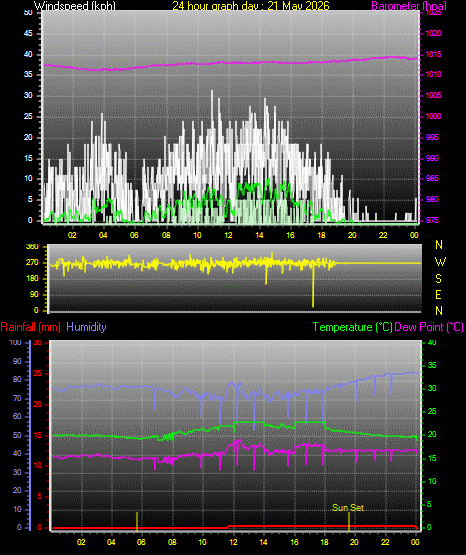Select the 50 humidity axis label
Screen dimensions: 466x555
pos(17,435)
